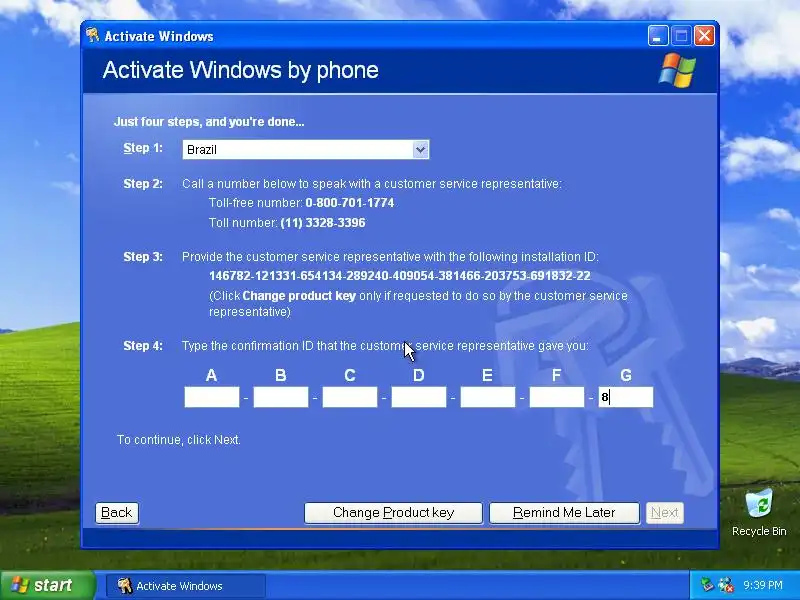Image resolution: width=800 pixels, height=600 pixels.
Task: Click the toll number (11) 3328-3396
Action: tap(323, 223)
